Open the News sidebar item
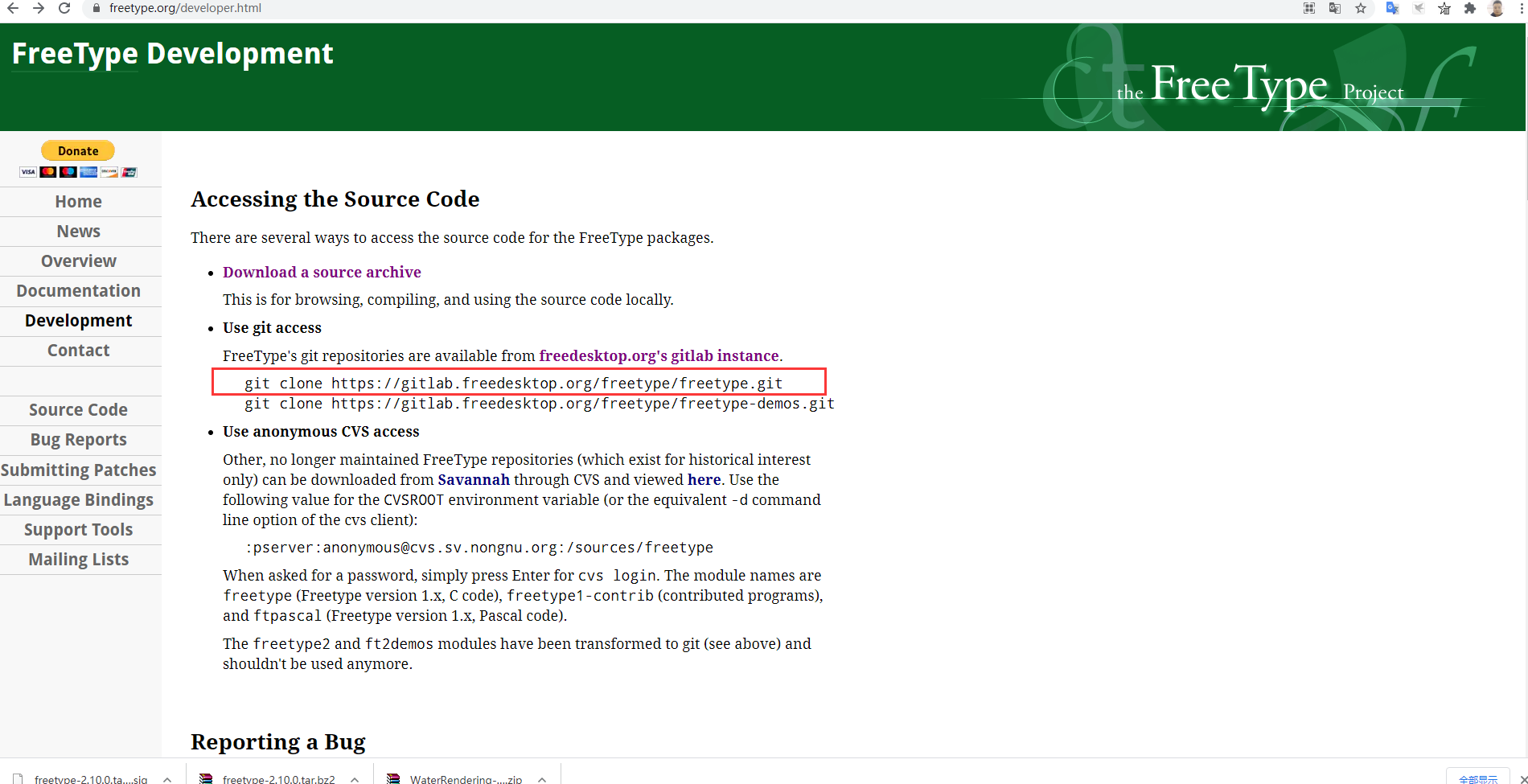1528x784 pixels. [x=79, y=232]
